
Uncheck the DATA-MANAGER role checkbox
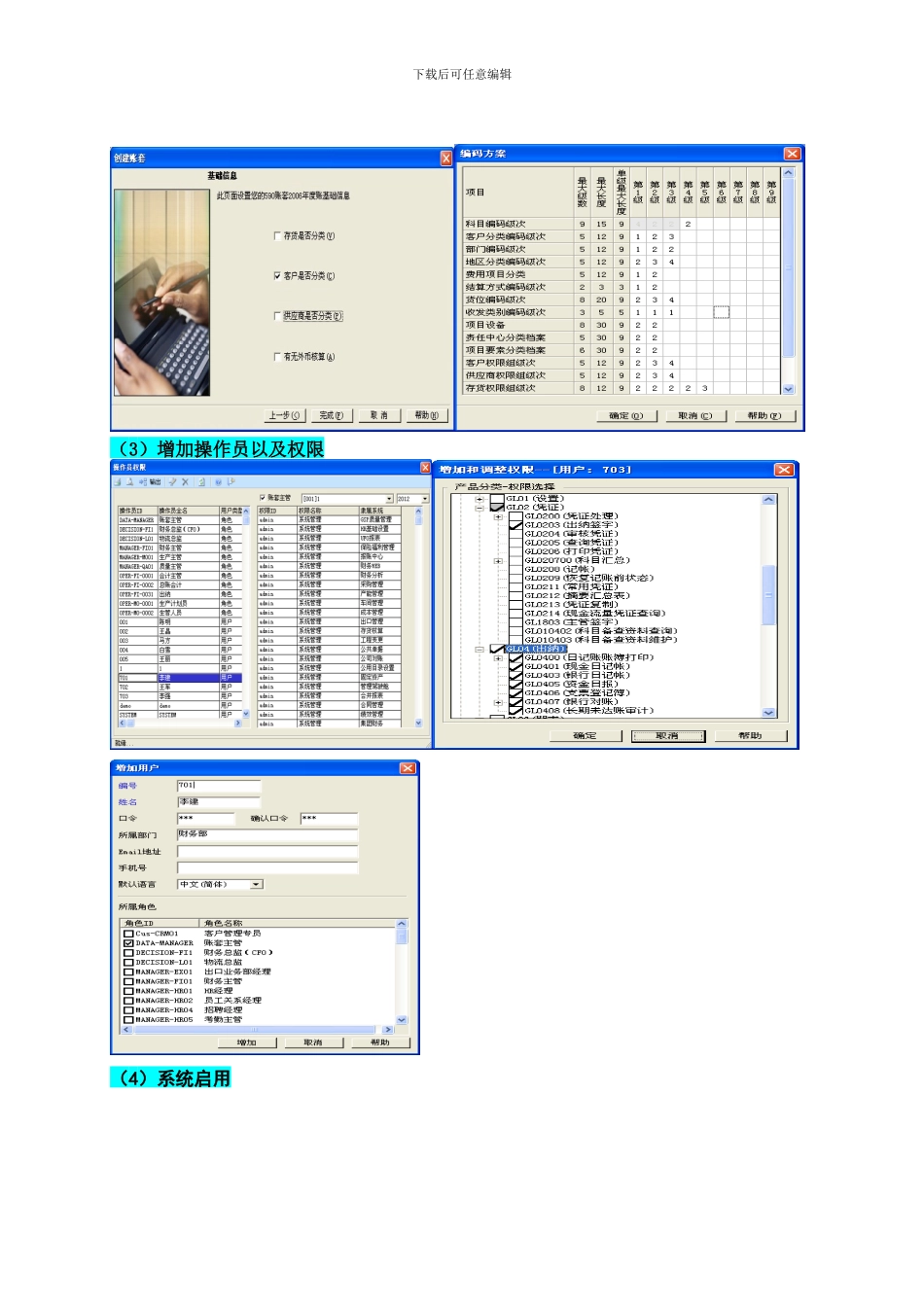tap(128, 943)
